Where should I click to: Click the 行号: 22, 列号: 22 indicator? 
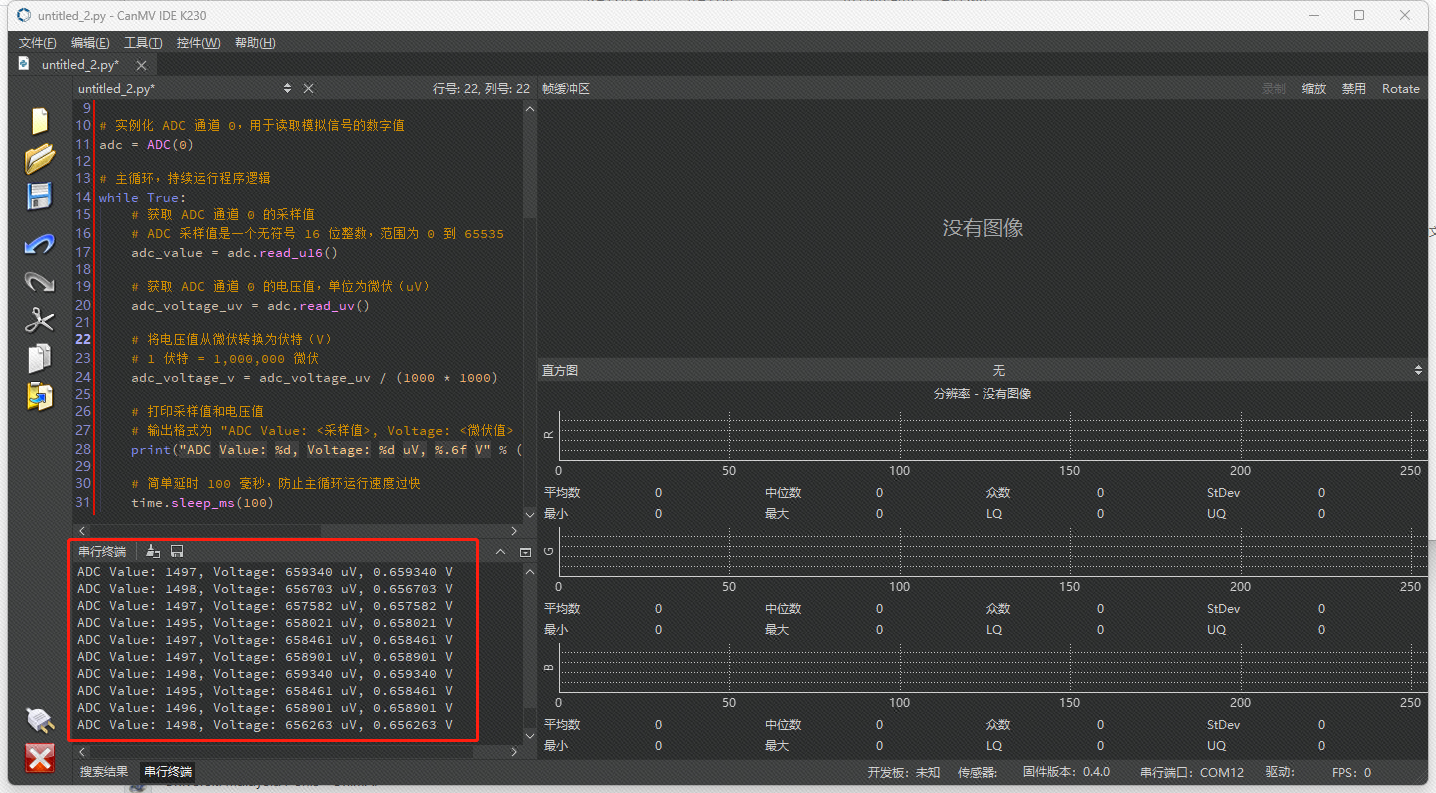click(x=481, y=88)
